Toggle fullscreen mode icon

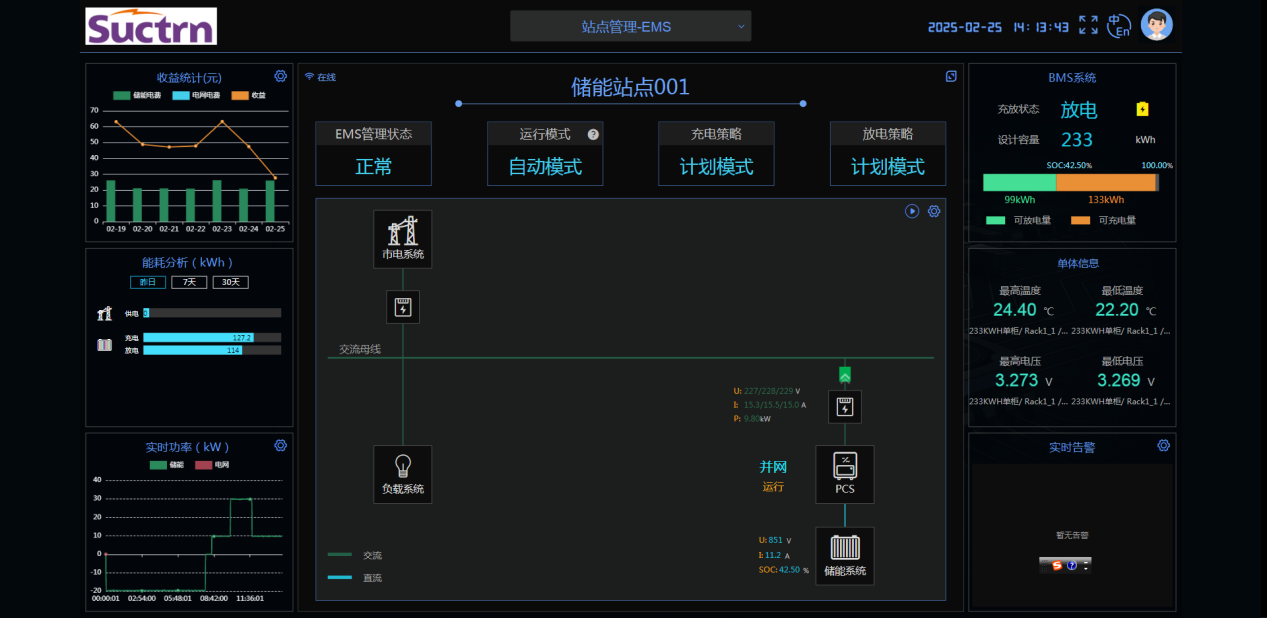[x=1088, y=25]
